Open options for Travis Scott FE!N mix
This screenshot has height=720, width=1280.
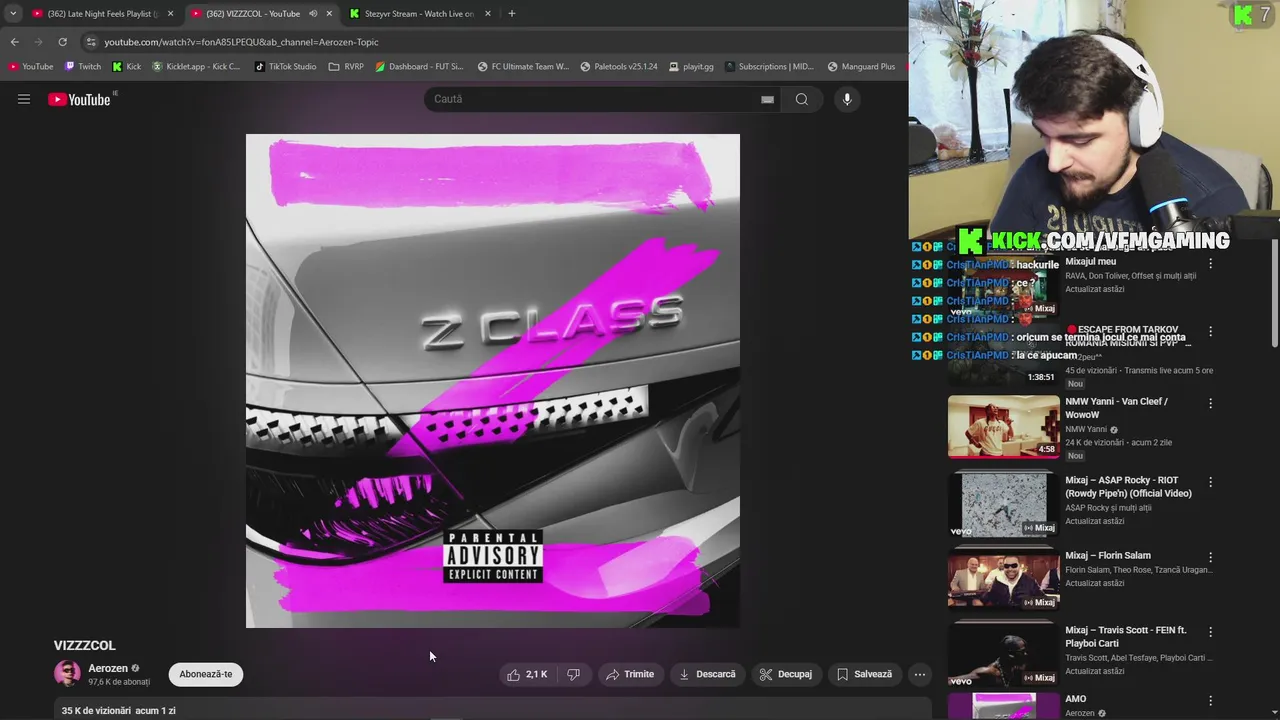pos(1210,632)
